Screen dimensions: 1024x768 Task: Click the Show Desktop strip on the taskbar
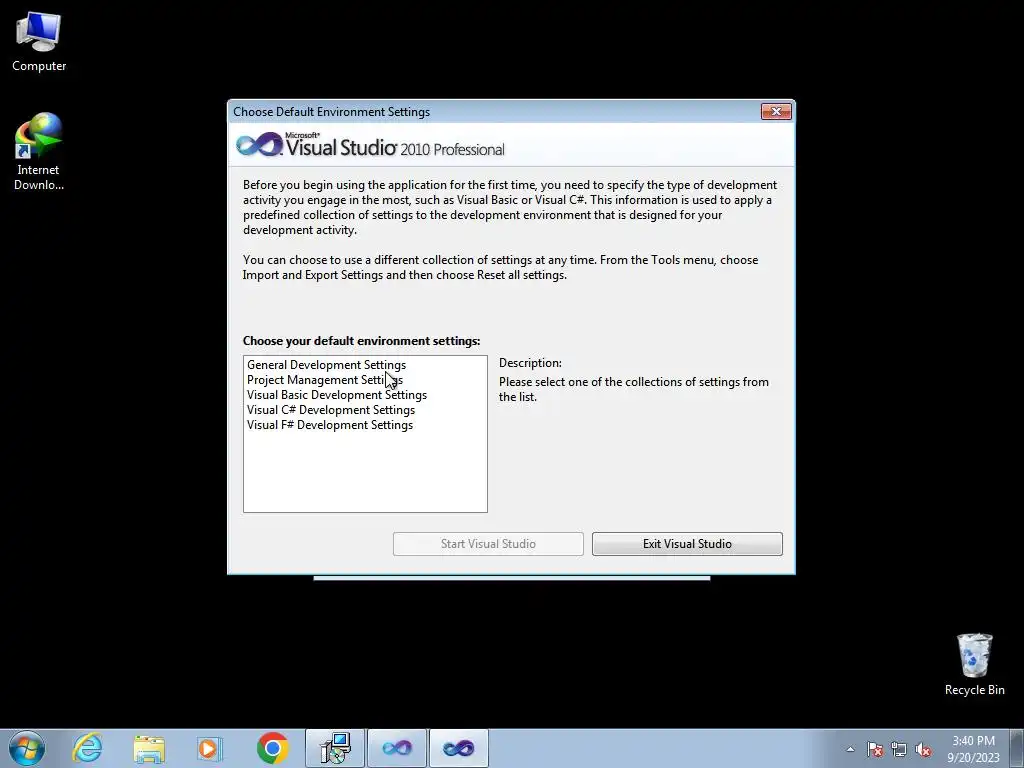click(1017, 748)
